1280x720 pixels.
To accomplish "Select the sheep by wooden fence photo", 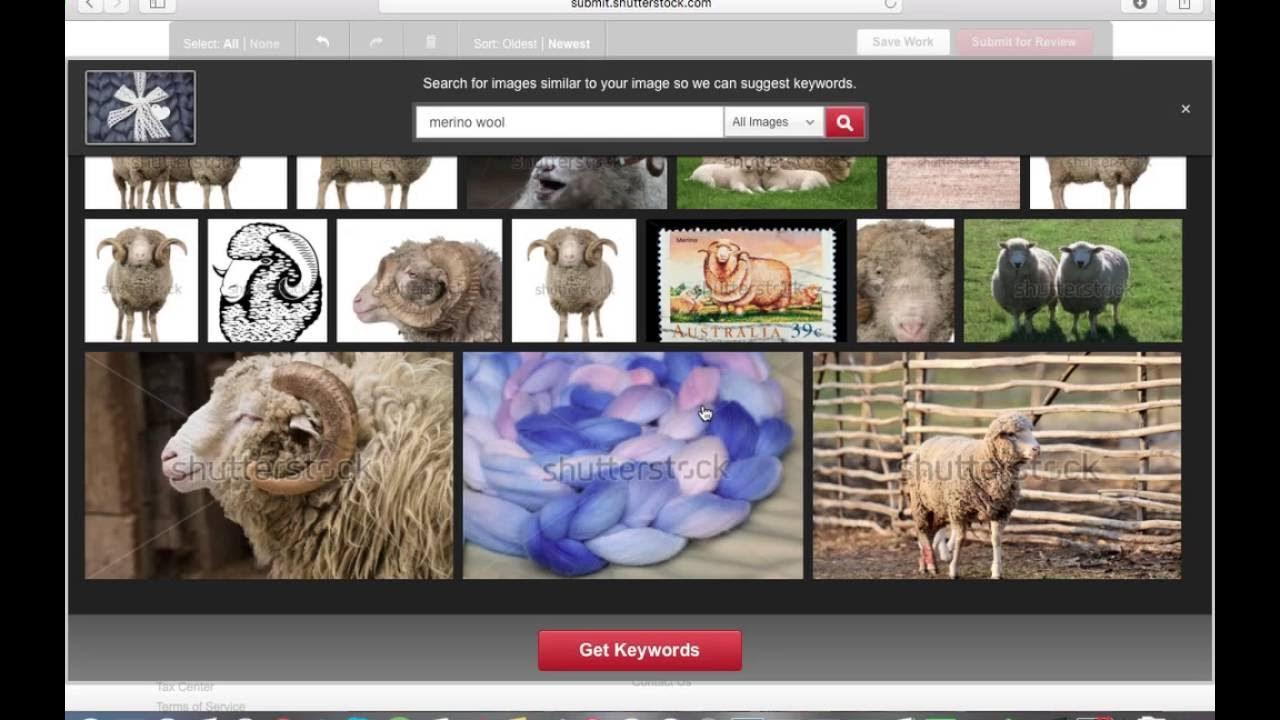I will (x=997, y=465).
